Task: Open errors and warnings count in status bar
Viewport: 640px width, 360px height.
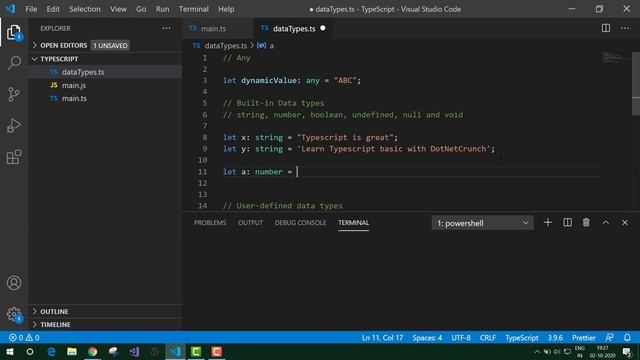Action: click(x=24, y=338)
